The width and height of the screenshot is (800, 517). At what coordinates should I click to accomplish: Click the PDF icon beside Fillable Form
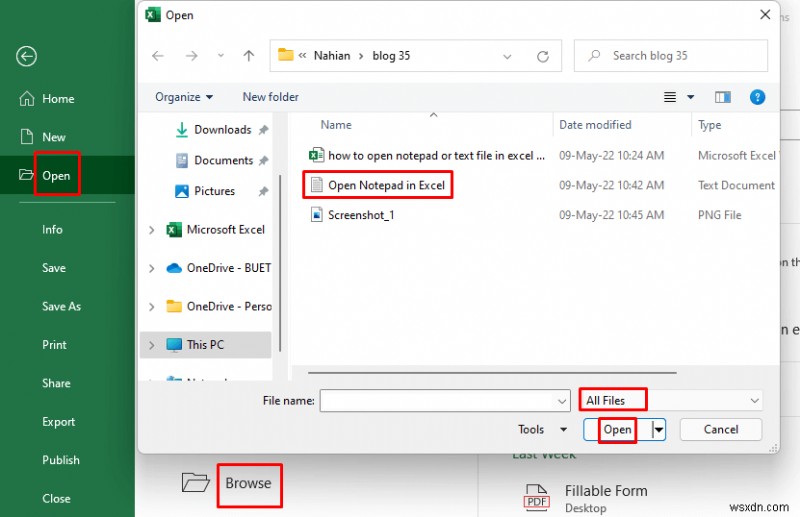pyautogui.click(x=536, y=498)
